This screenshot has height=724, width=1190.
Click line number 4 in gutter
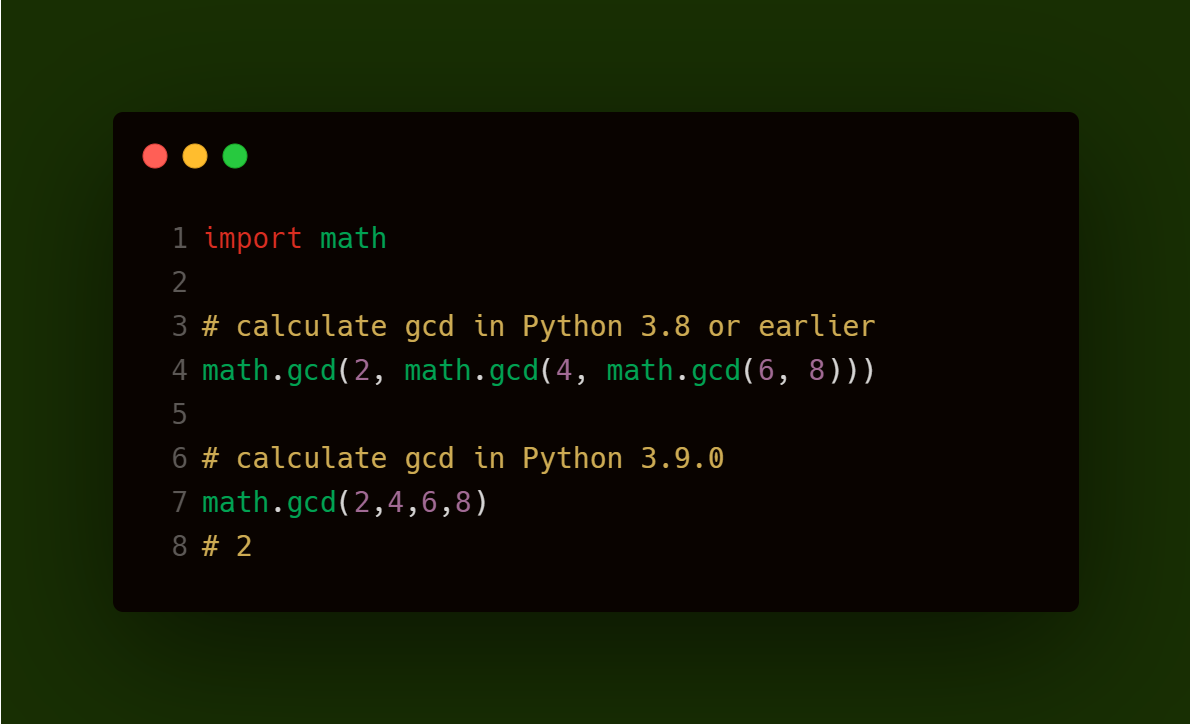(x=180, y=371)
